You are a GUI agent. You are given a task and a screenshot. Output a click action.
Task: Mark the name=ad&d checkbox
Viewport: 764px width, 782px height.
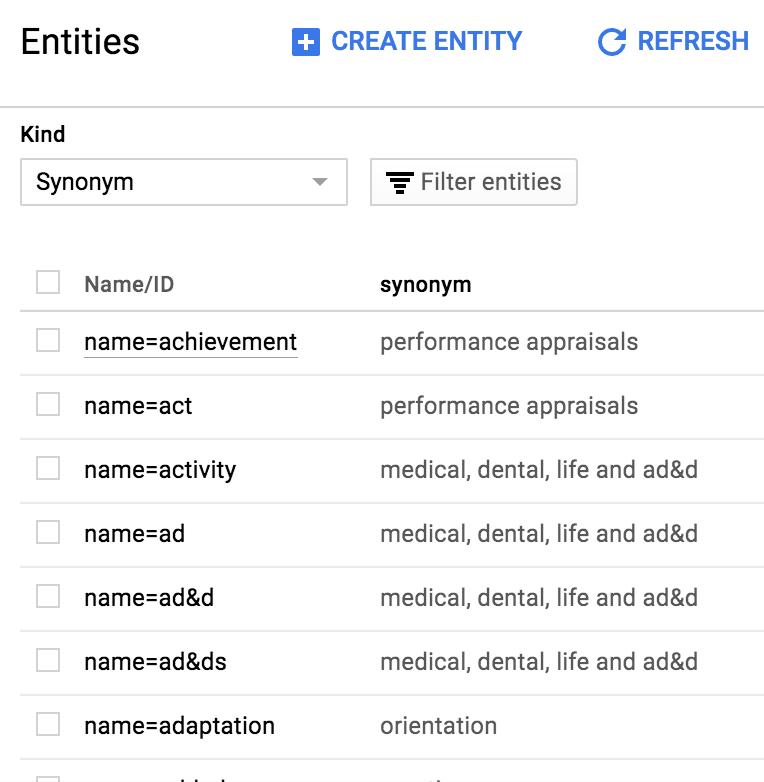48,597
